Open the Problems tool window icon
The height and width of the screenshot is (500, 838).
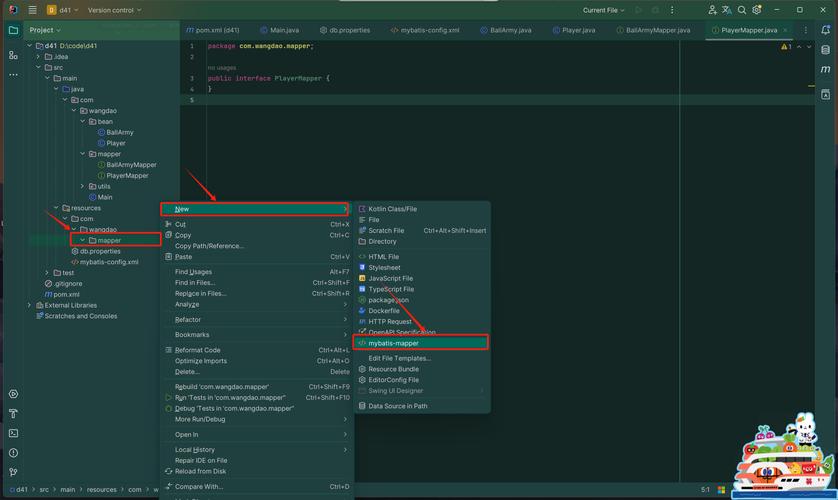click(x=13, y=453)
